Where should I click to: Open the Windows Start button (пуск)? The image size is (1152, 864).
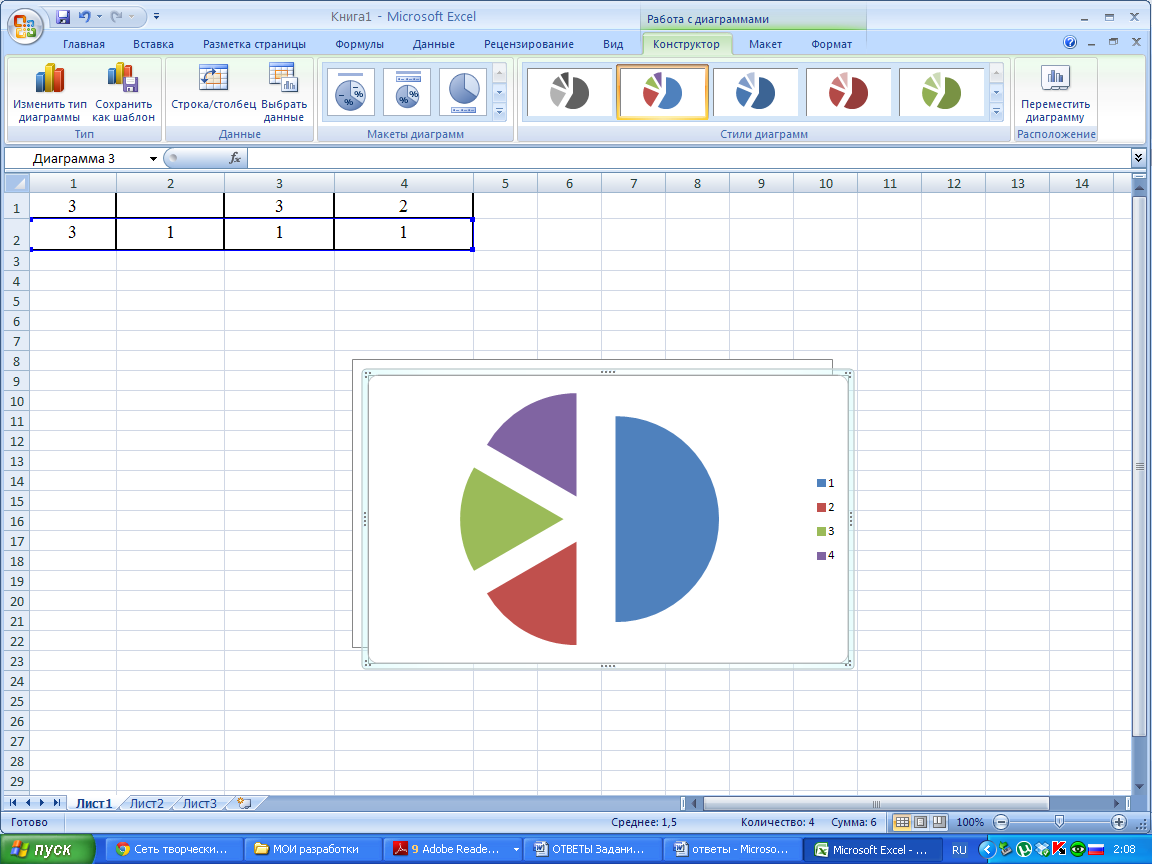tap(48, 849)
